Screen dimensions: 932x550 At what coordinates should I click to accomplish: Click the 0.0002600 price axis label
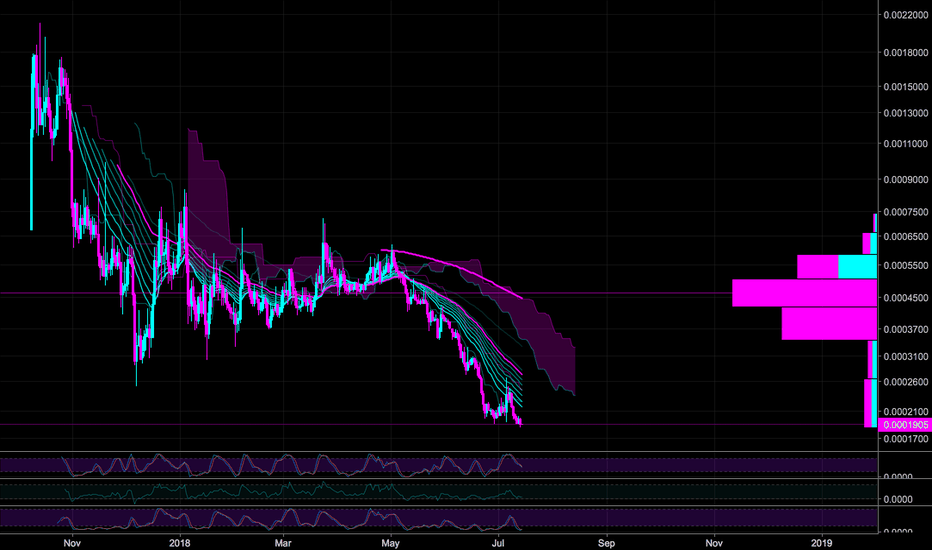pyautogui.click(x=906, y=382)
